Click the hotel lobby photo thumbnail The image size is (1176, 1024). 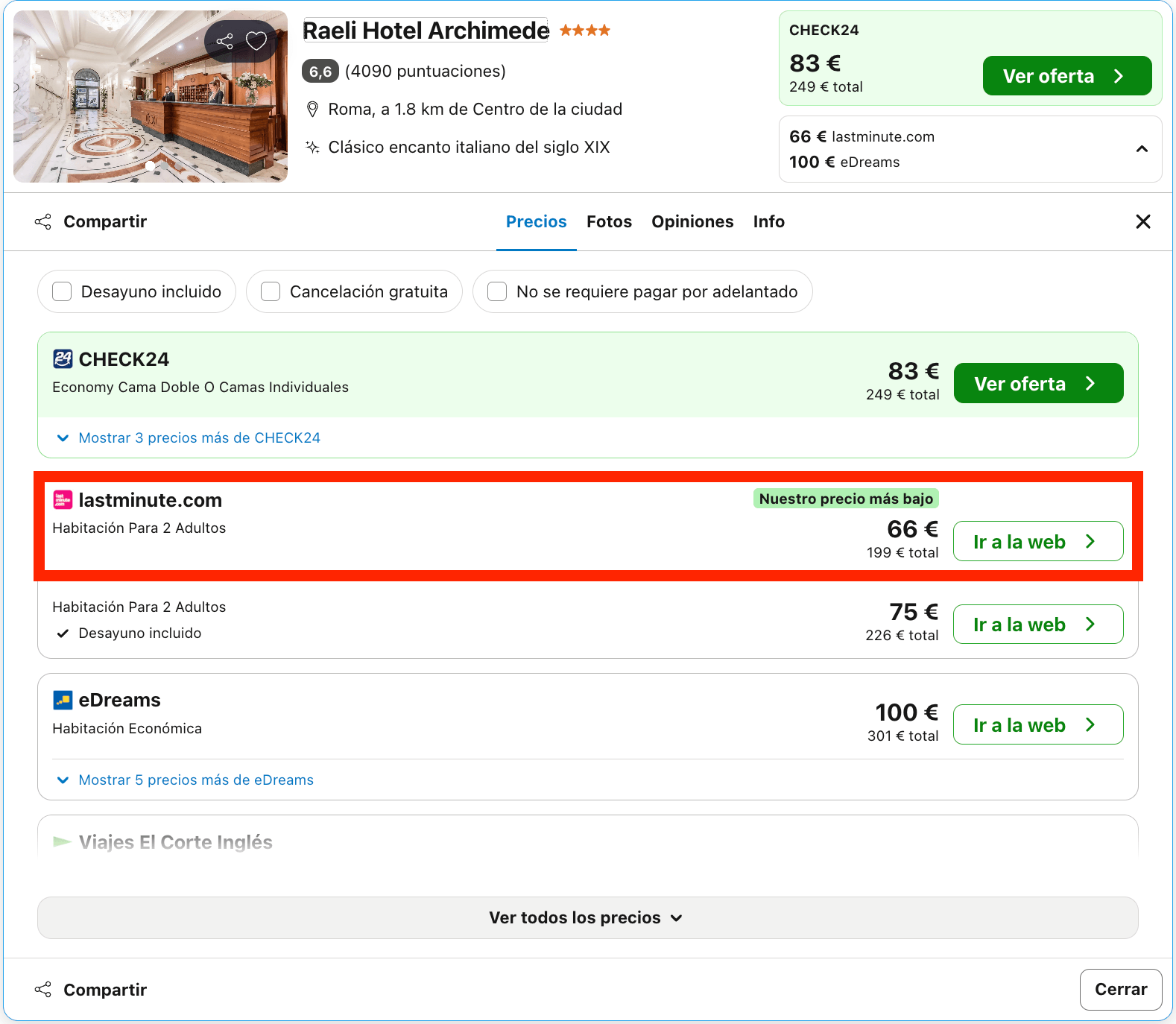coord(151,96)
